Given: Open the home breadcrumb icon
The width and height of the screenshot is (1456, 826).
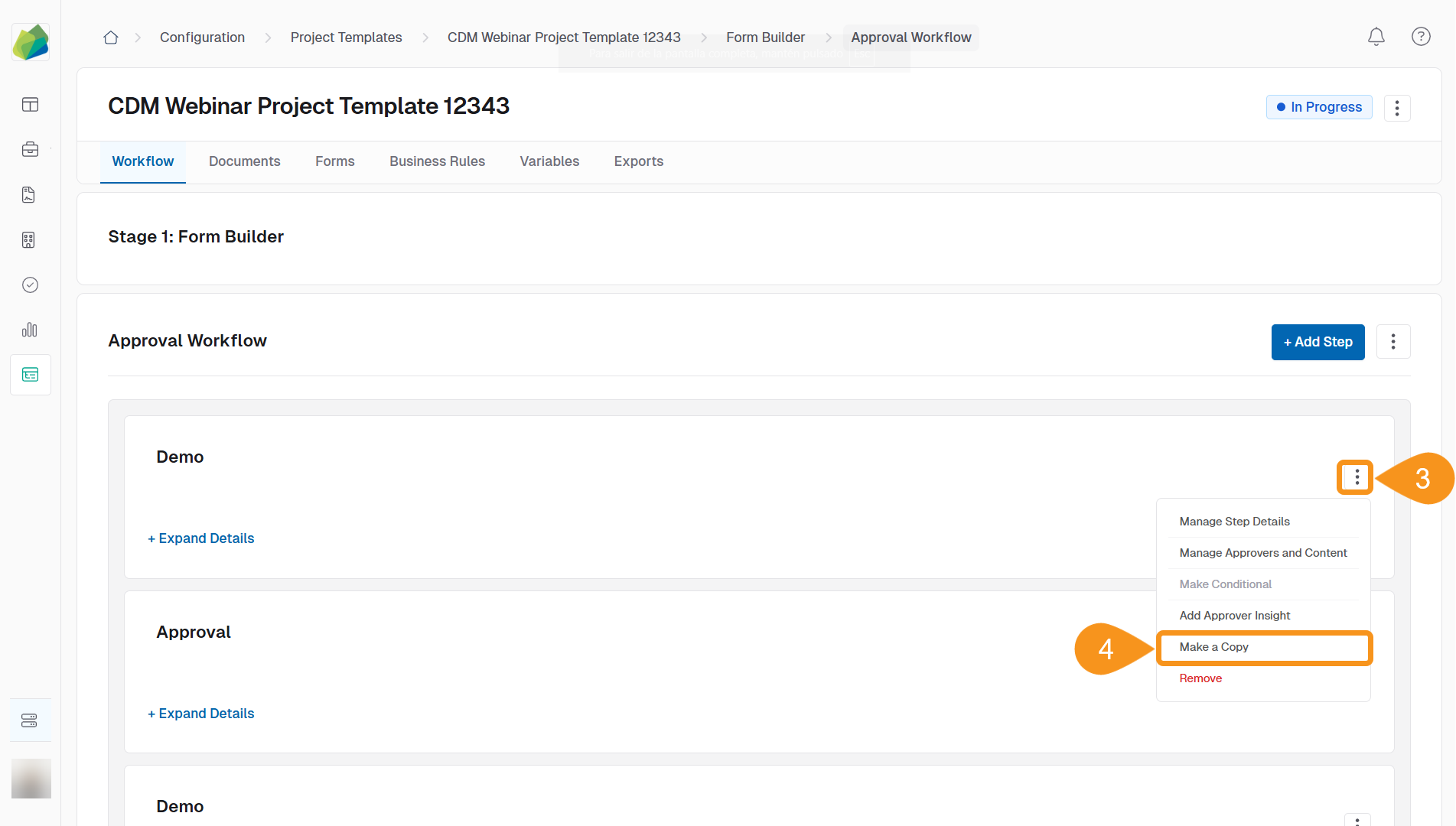Looking at the screenshot, I should 110,37.
